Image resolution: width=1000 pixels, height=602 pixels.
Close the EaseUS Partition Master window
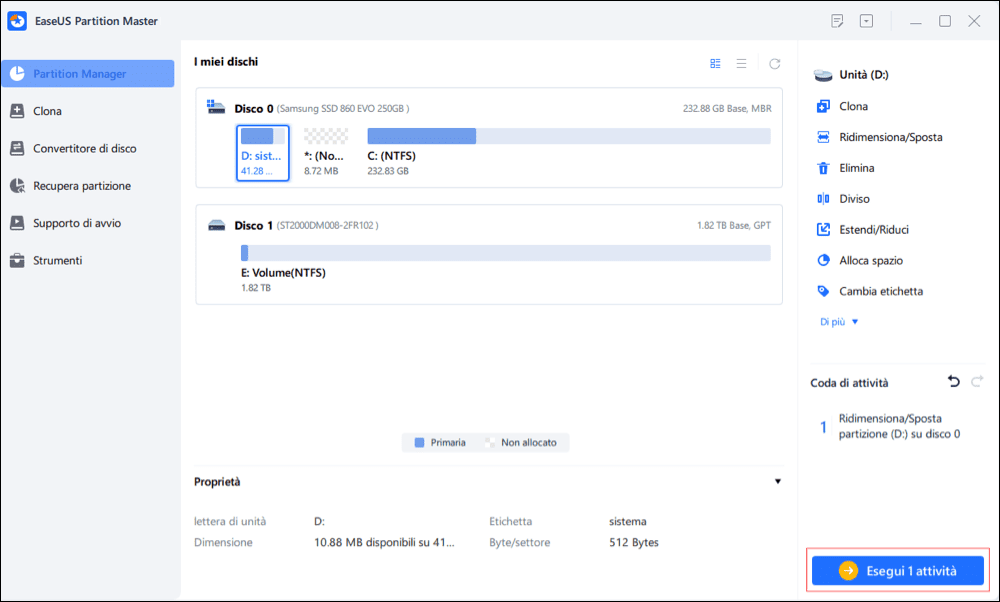[x=974, y=21]
